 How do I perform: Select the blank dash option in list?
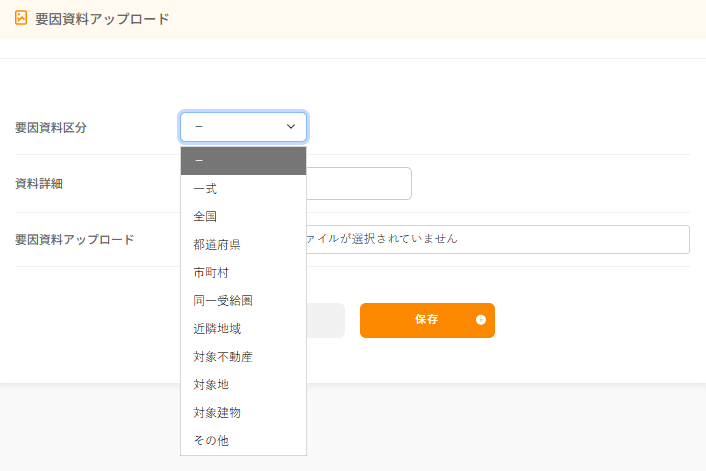tap(243, 161)
